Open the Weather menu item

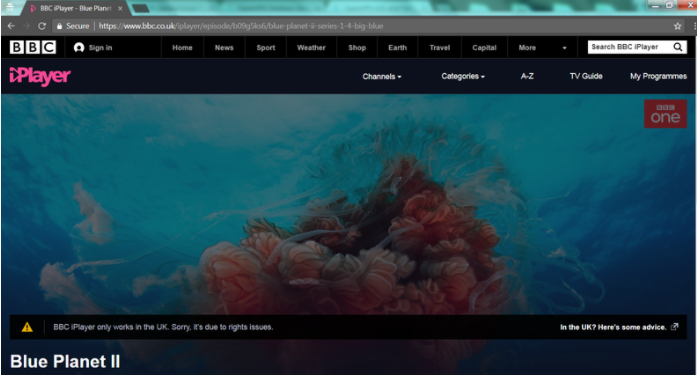tap(311, 48)
